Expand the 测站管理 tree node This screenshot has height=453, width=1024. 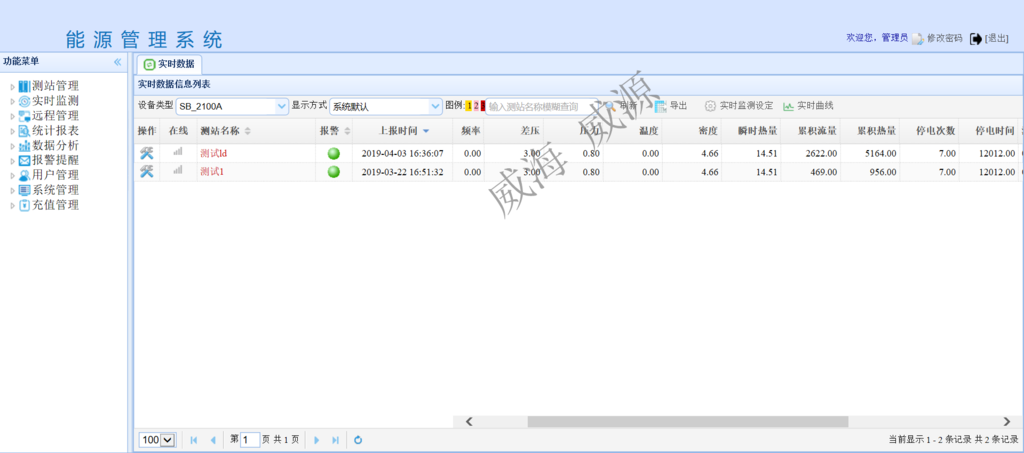click(x=13, y=86)
